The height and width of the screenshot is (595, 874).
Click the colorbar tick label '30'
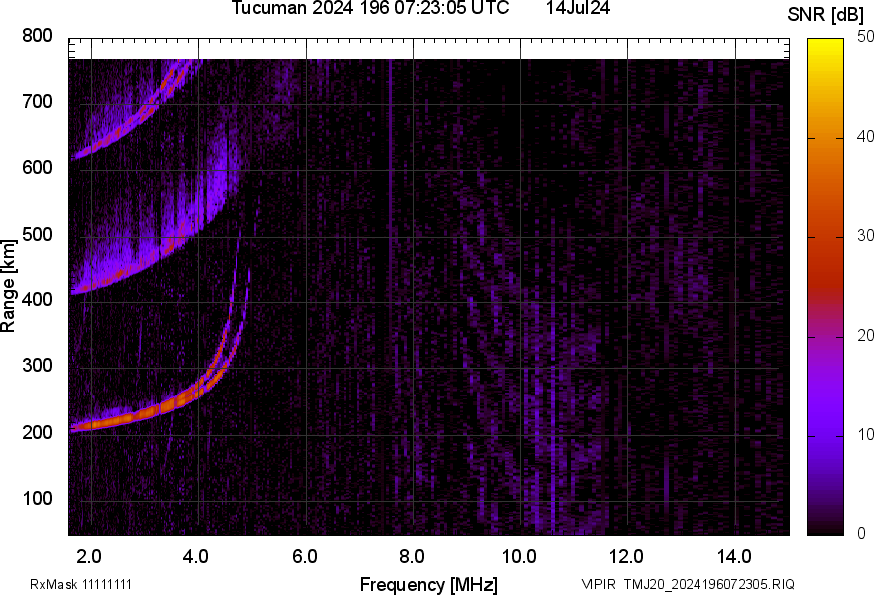[865, 235]
